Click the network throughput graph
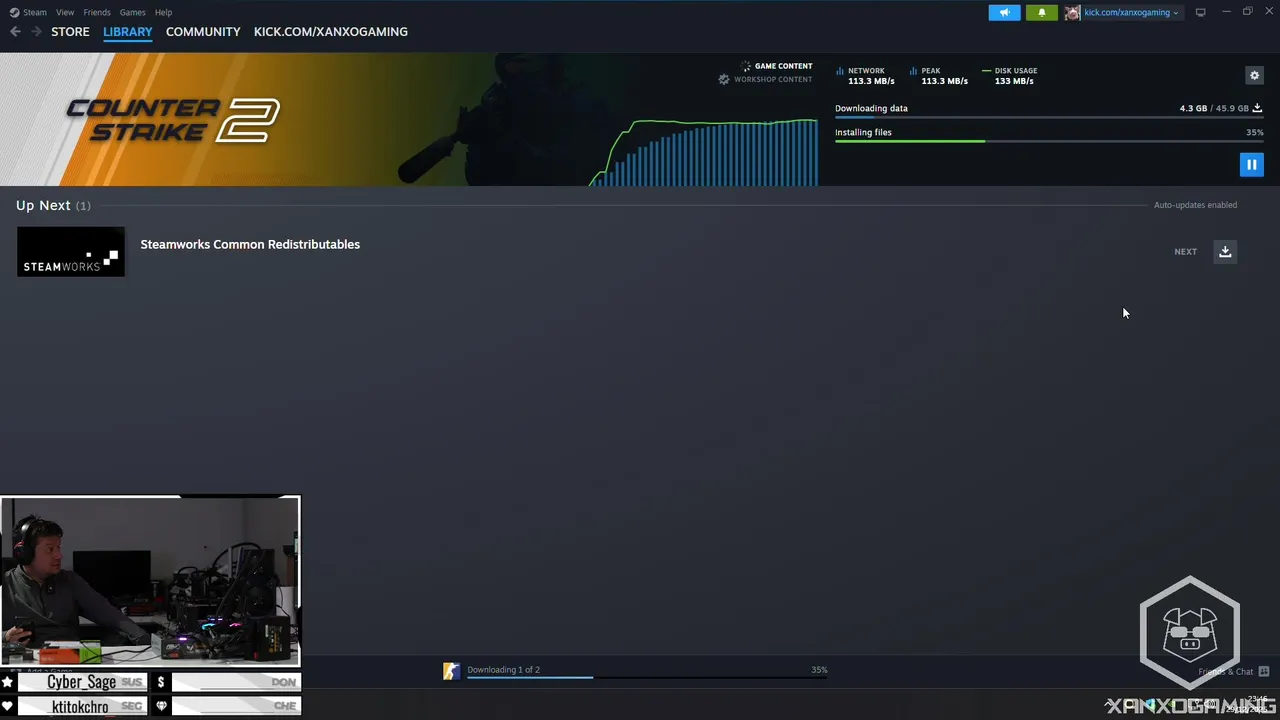Image resolution: width=1280 pixels, height=720 pixels. click(703, 152)
